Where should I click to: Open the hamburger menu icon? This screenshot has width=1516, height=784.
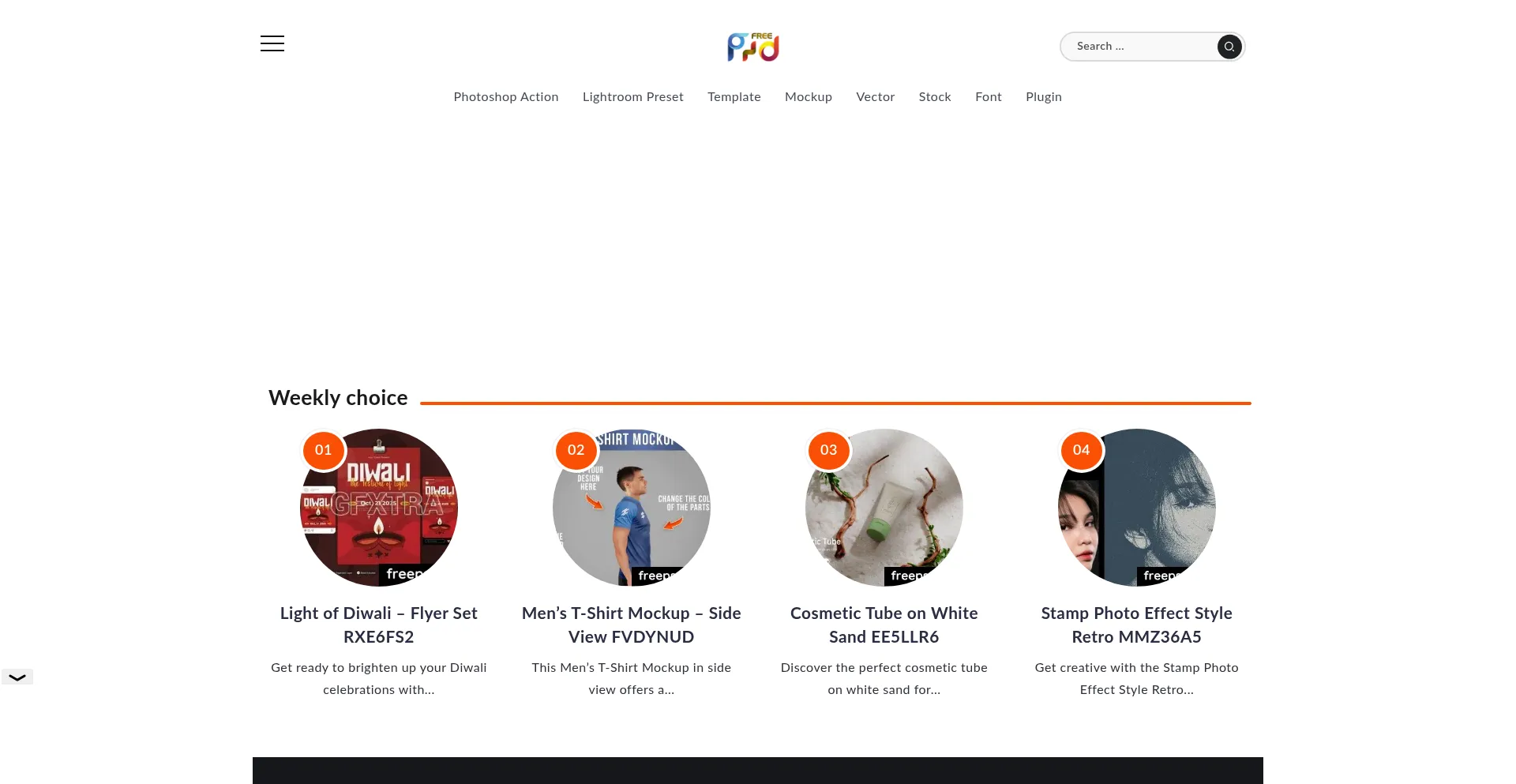272,43
